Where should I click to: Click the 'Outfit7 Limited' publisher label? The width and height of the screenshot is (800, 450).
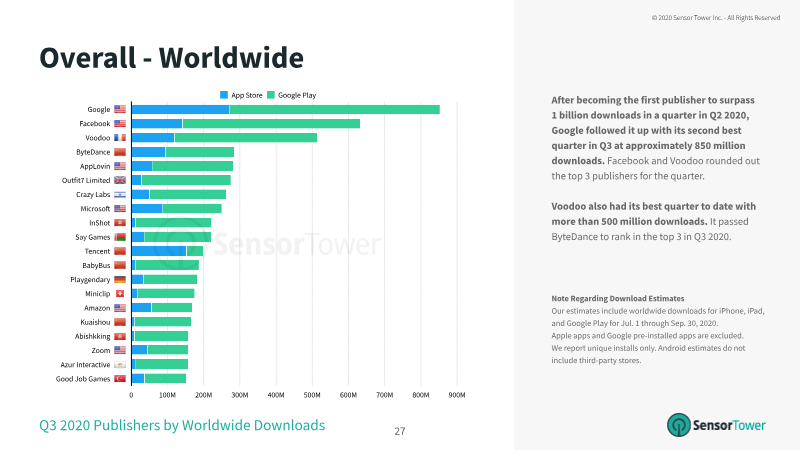pos(86,180)
